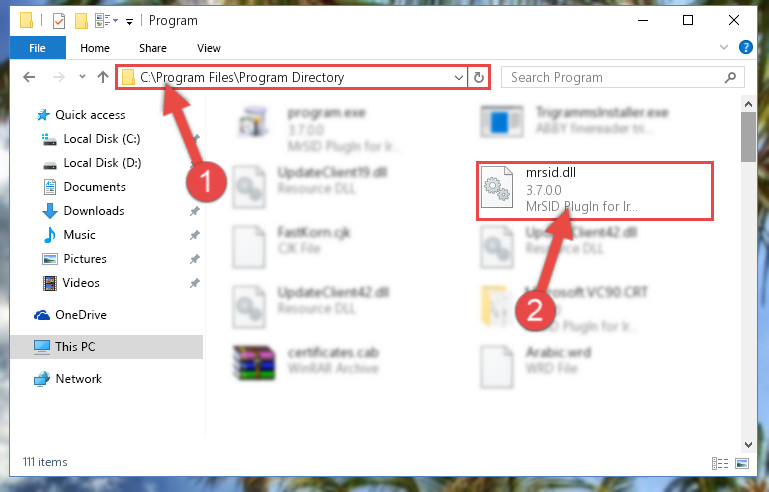This screenshot has width=769, height=492.
Task: Toggle the pin next to Music
Action: pos(195,235)
